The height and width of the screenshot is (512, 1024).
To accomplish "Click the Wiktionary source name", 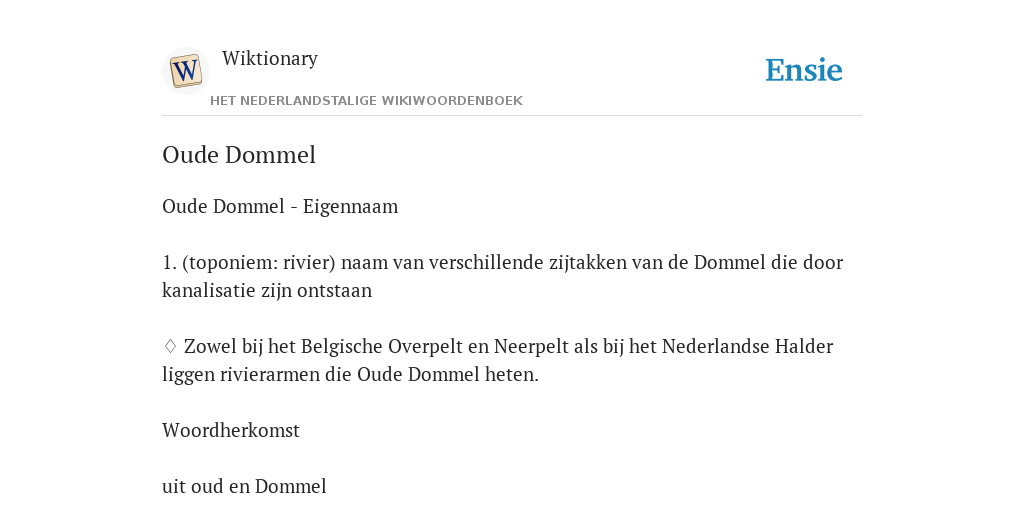I will (x=270, y=58).
